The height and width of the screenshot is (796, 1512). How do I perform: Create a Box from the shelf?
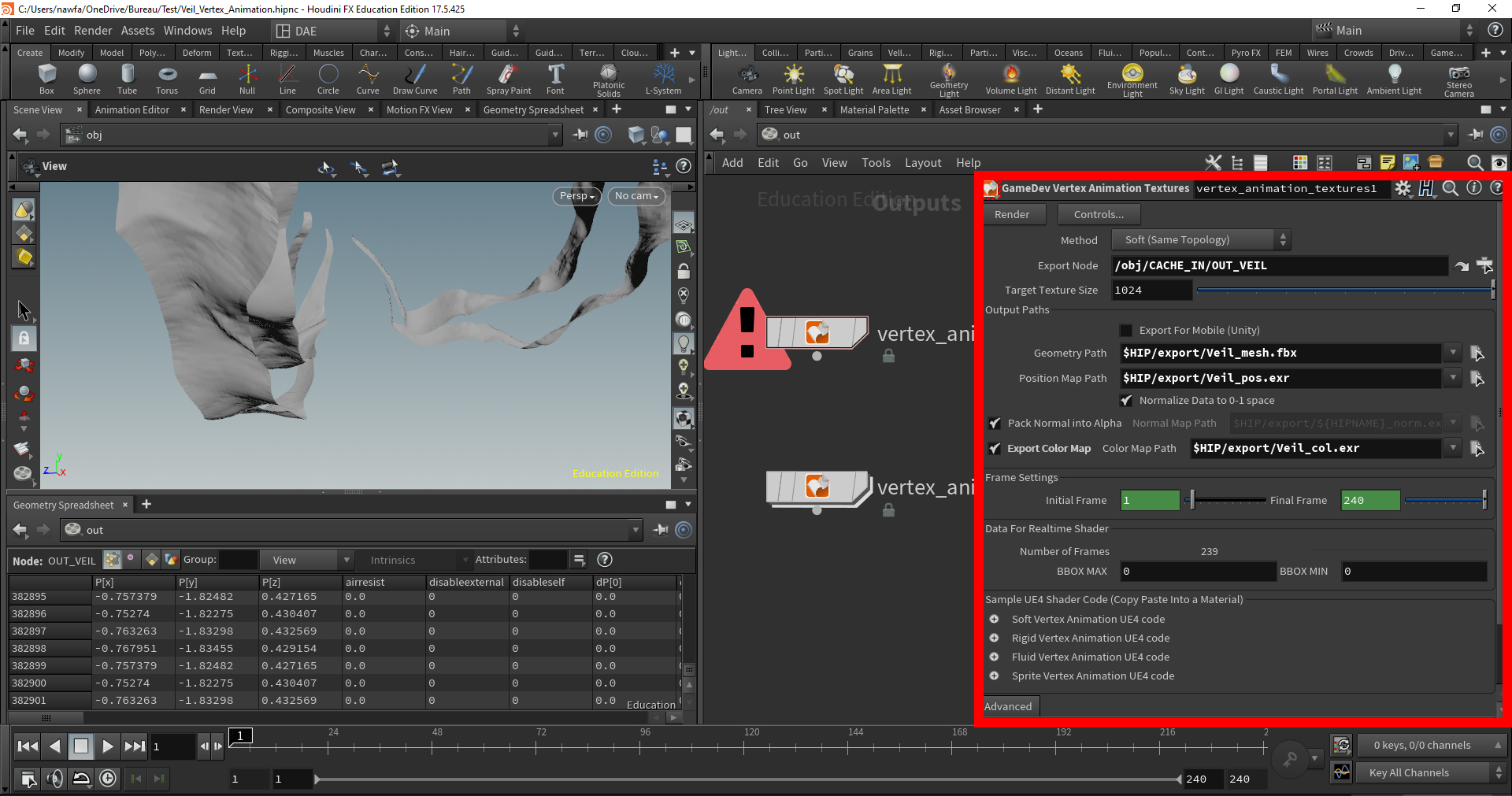46,80
